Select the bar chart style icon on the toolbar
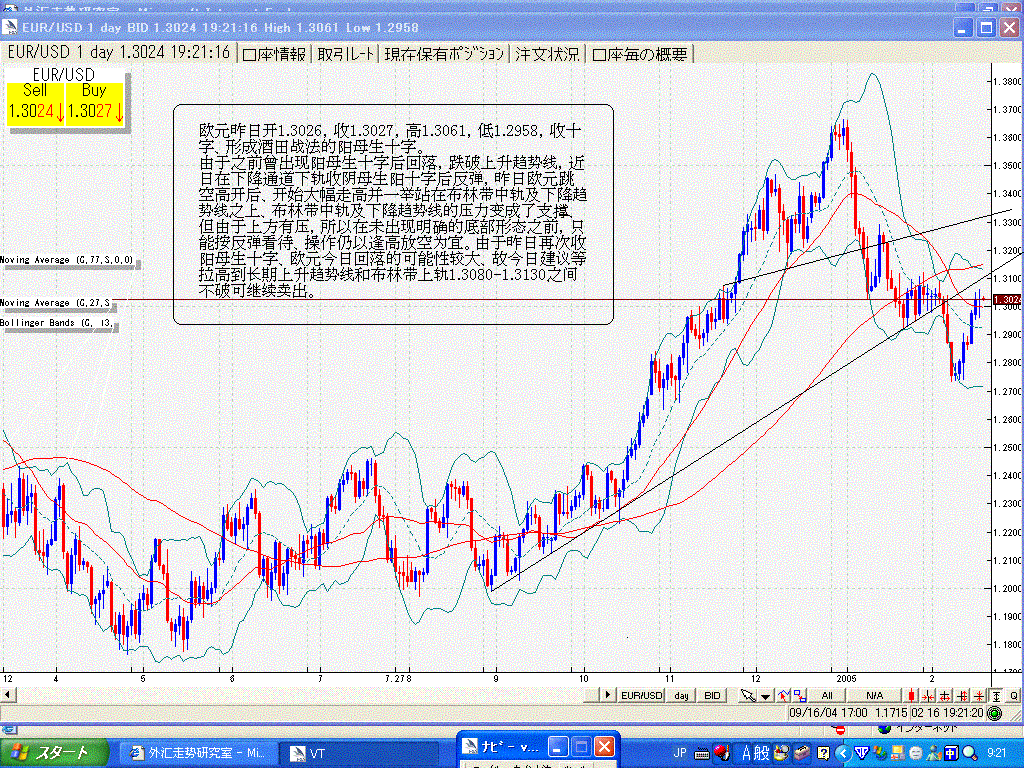 tap(928, 694)
